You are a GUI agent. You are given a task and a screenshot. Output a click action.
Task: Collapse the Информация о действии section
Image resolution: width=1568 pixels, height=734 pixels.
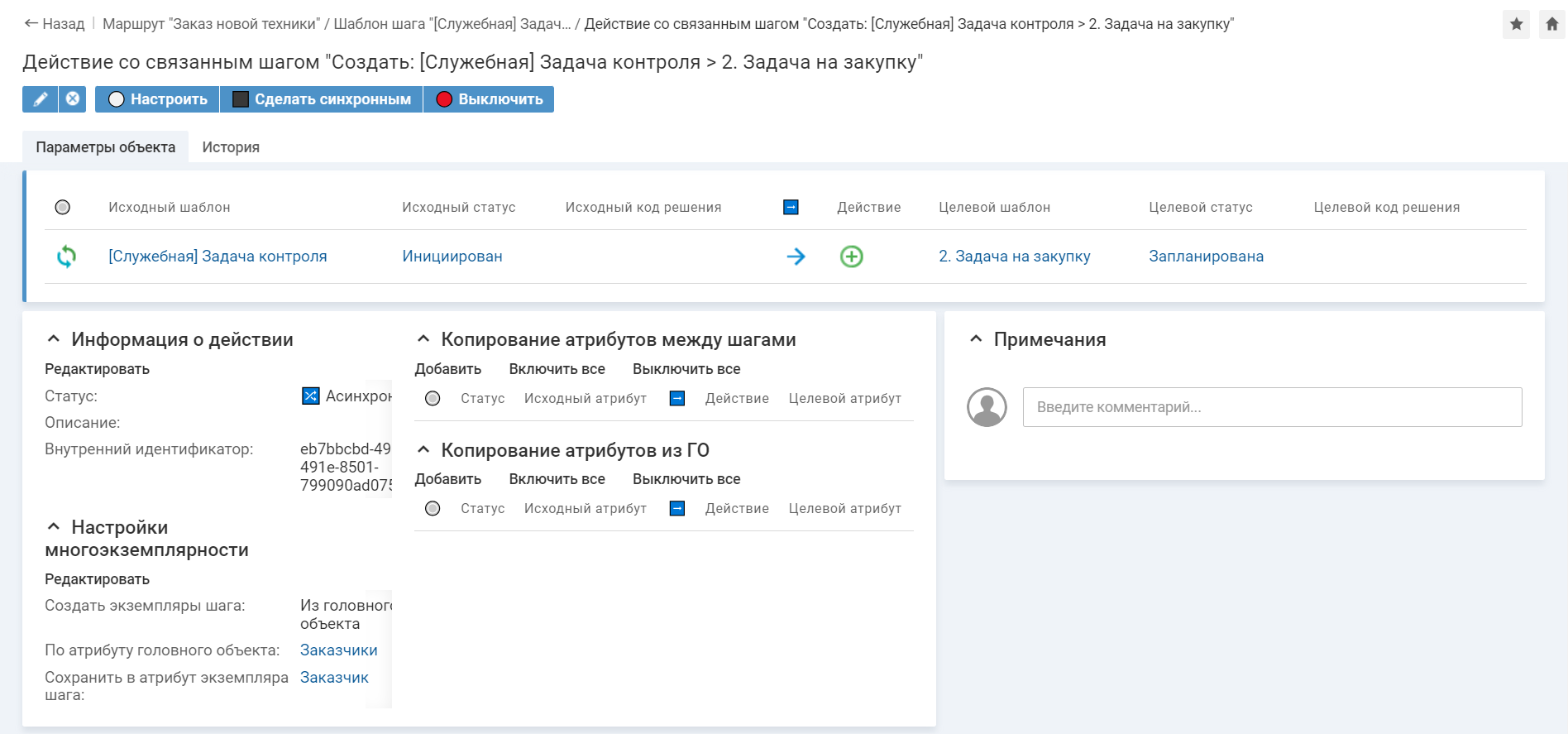coord(54,339)
